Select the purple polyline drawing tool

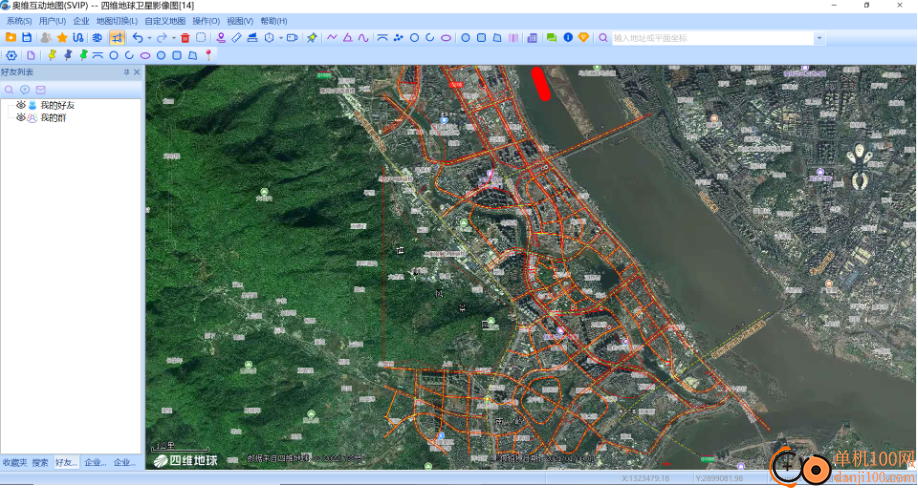[x=332, y=37]
